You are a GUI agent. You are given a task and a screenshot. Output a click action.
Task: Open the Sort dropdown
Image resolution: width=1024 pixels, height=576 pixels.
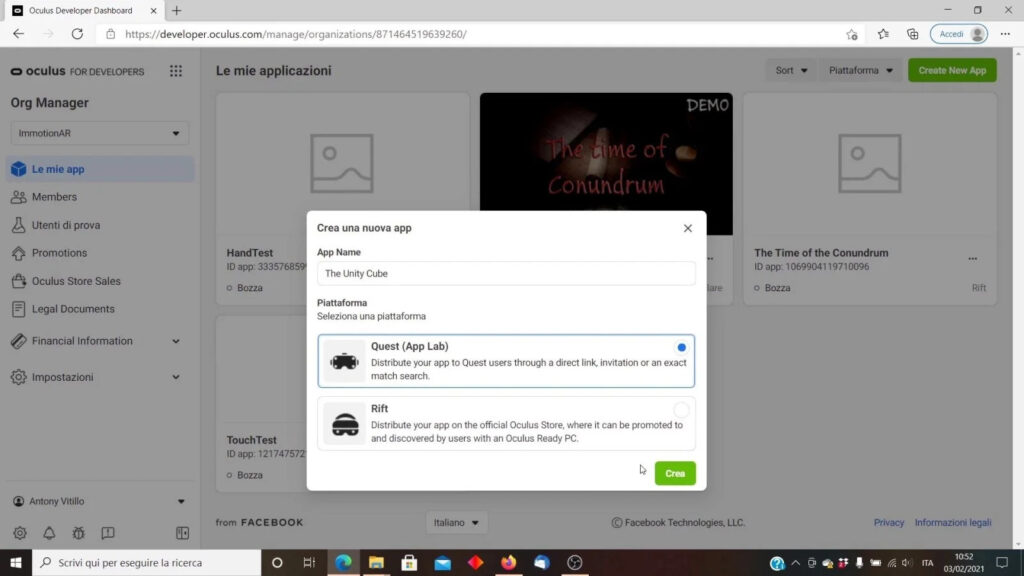coord(791,71)
